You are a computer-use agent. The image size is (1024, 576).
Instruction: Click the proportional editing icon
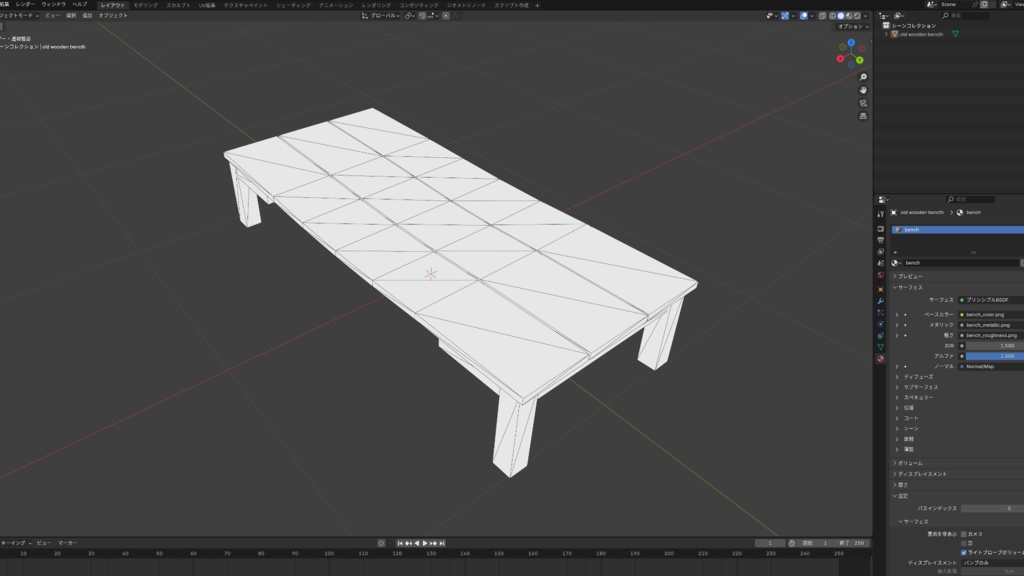(423, 16)
